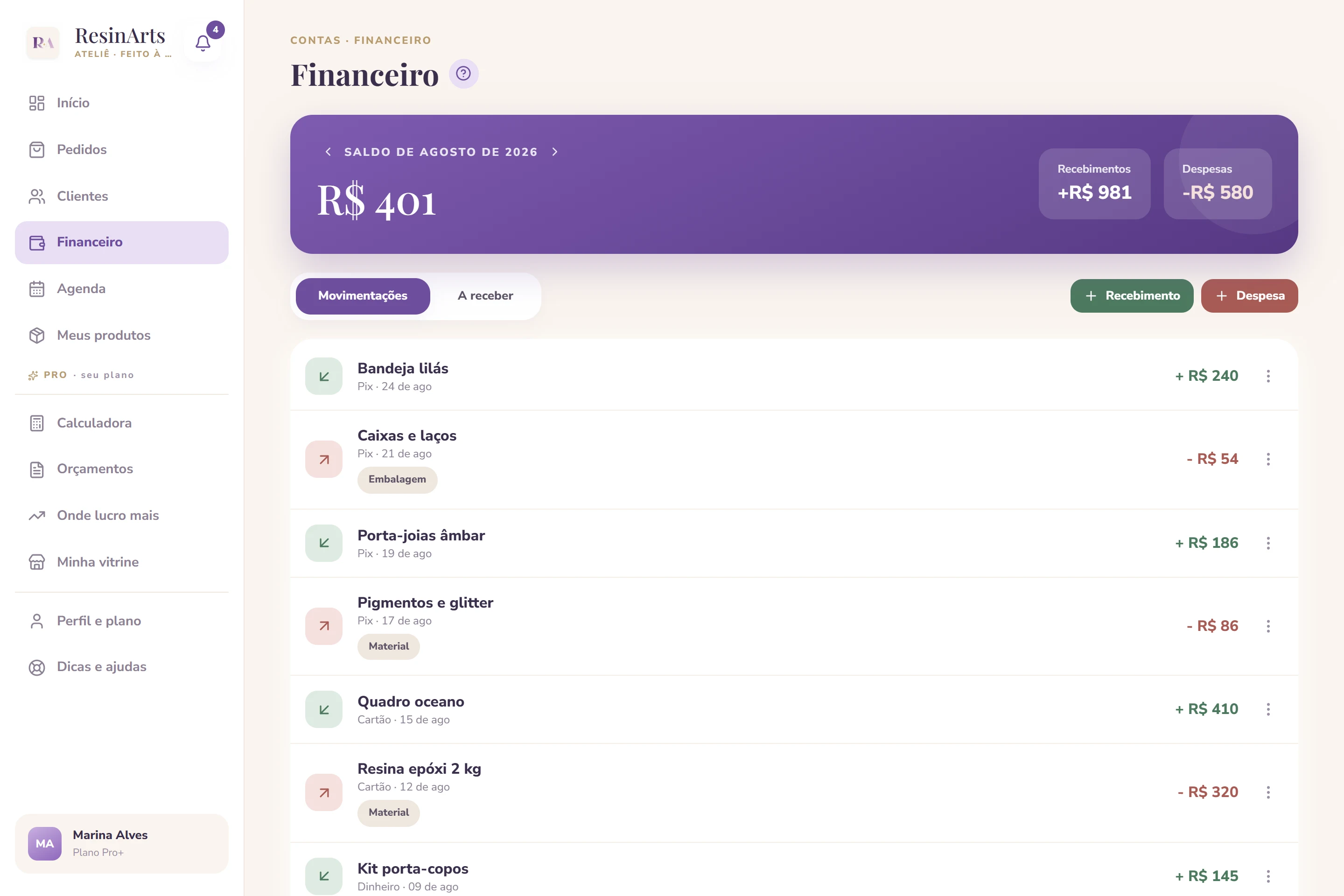This screenshot has height=896, width=1344.
Task: Open the Marina Alves profile card
Action: coord(122,843)
